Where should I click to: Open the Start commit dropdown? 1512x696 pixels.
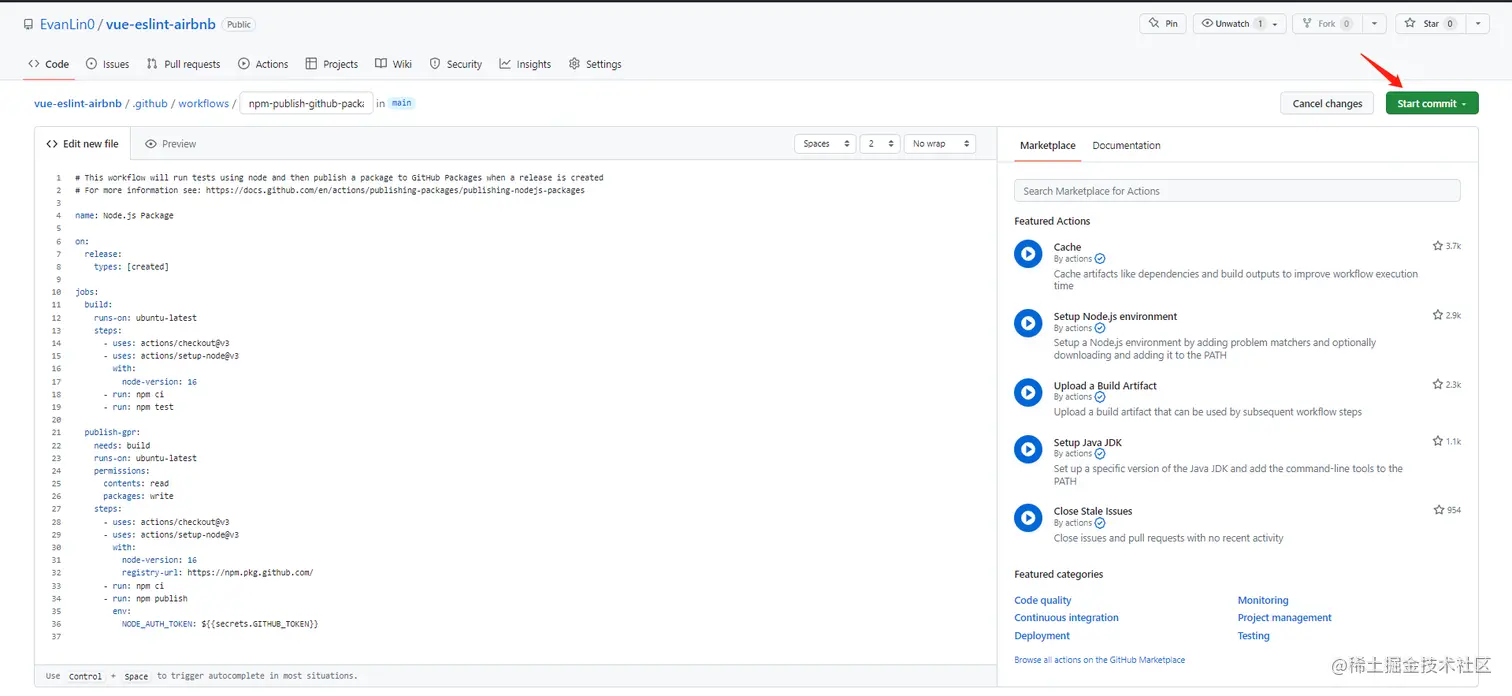pos(1432,103)
